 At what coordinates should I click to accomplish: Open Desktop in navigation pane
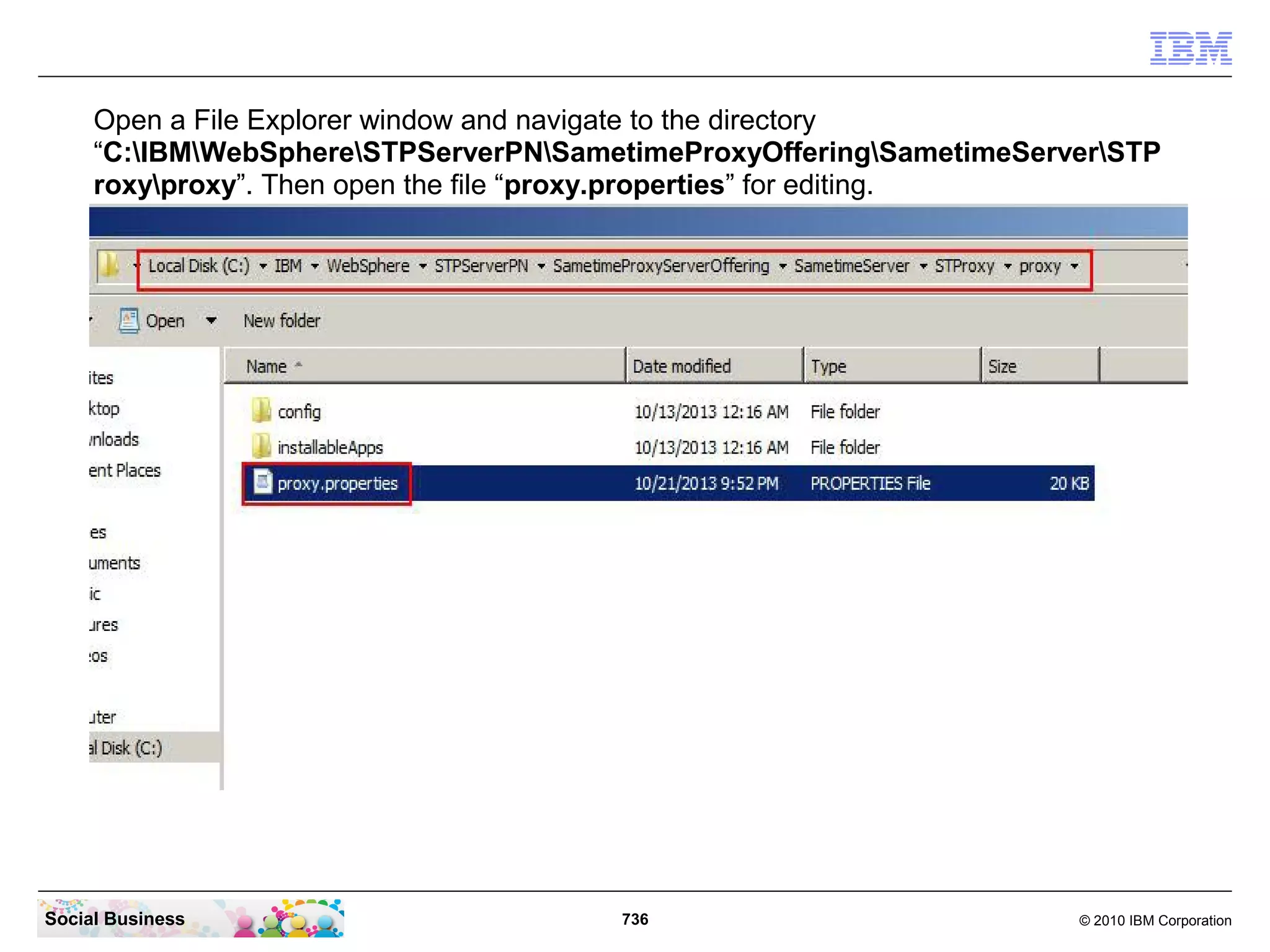pyautogui.click(x=104, y=409)
